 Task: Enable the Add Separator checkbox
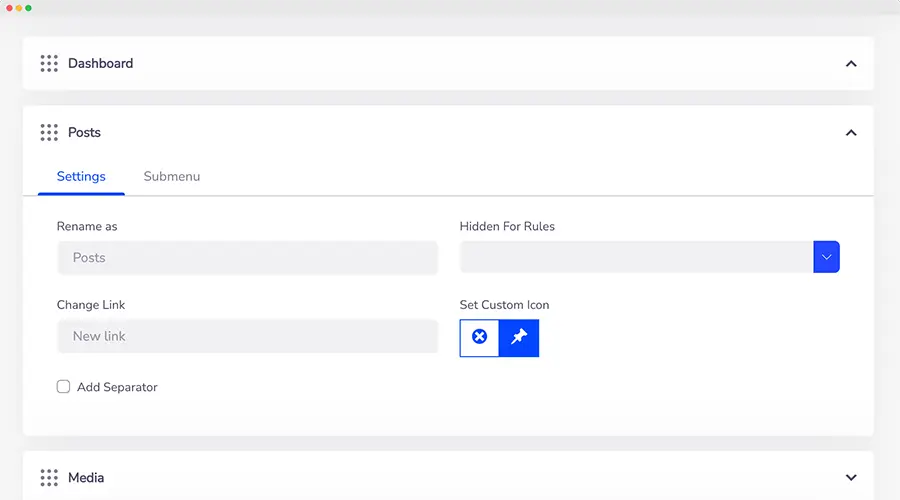point(63,386)
